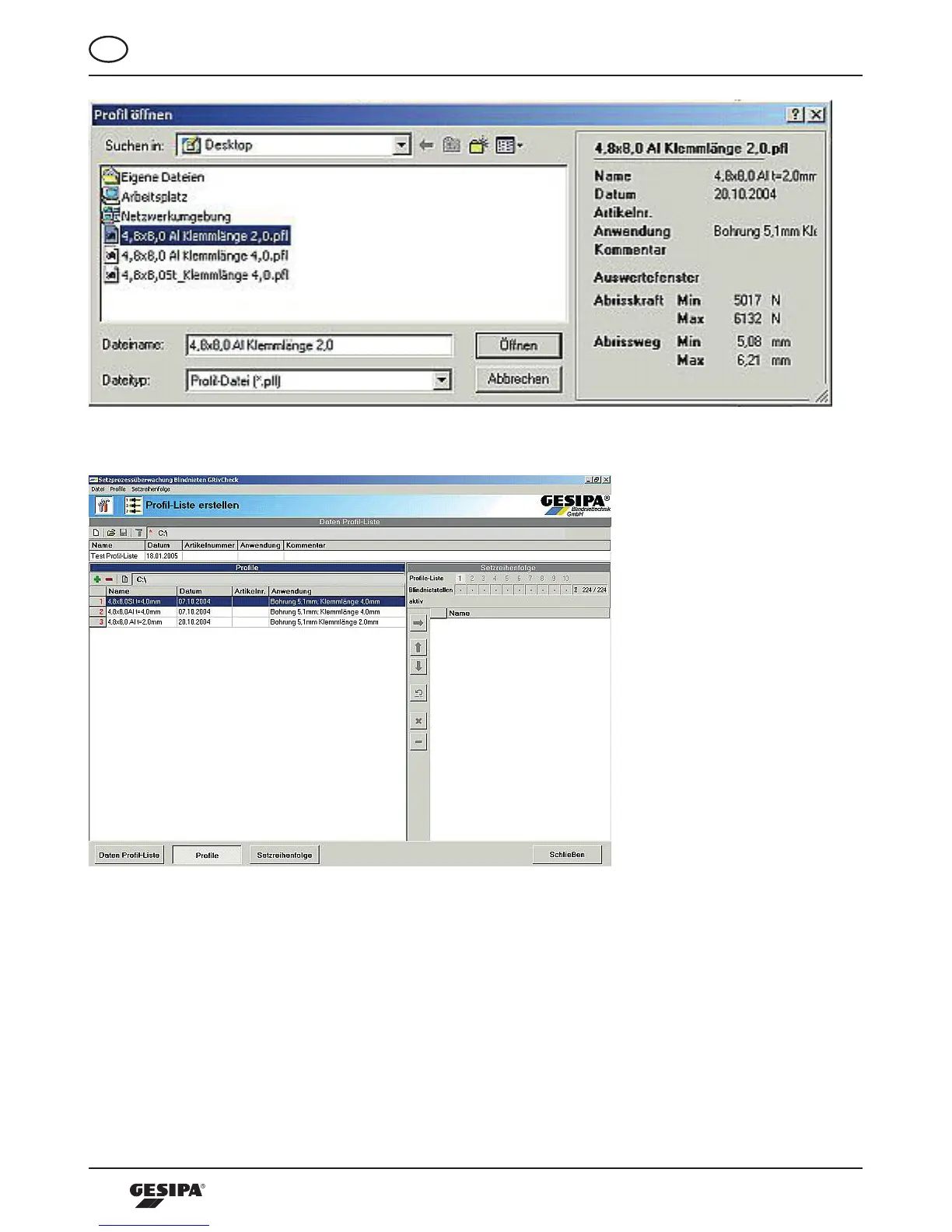Select profile row 4,8x8,0Al t=4,0mm
The image size is (952, 1232).
[x=247, y=612]
